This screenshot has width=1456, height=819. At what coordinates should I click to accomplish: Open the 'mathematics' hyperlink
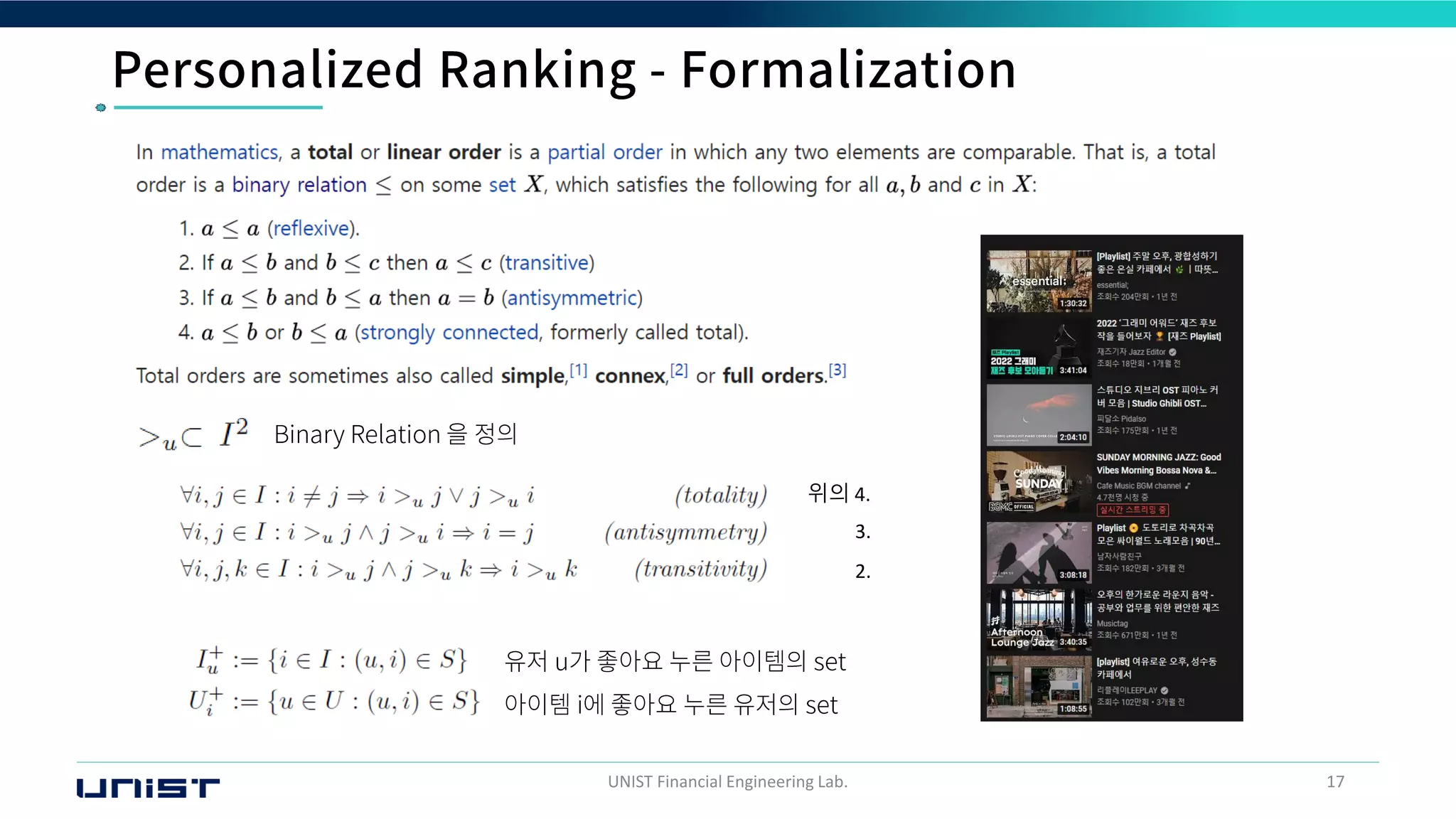tap(220, 152)
